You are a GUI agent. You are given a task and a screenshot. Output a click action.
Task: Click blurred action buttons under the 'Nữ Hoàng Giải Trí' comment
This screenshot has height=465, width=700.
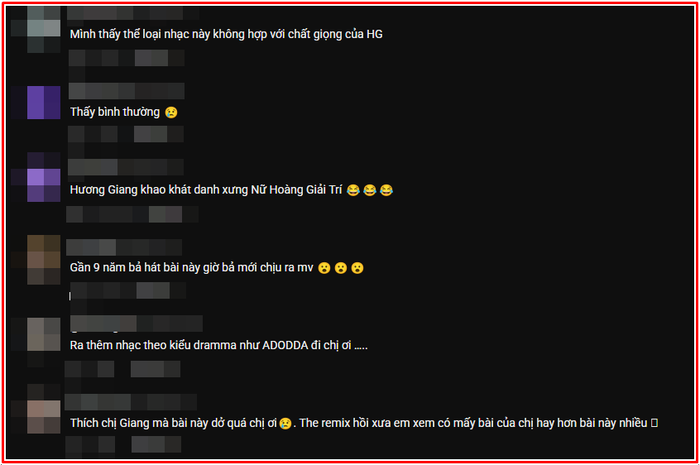(132, 214)
